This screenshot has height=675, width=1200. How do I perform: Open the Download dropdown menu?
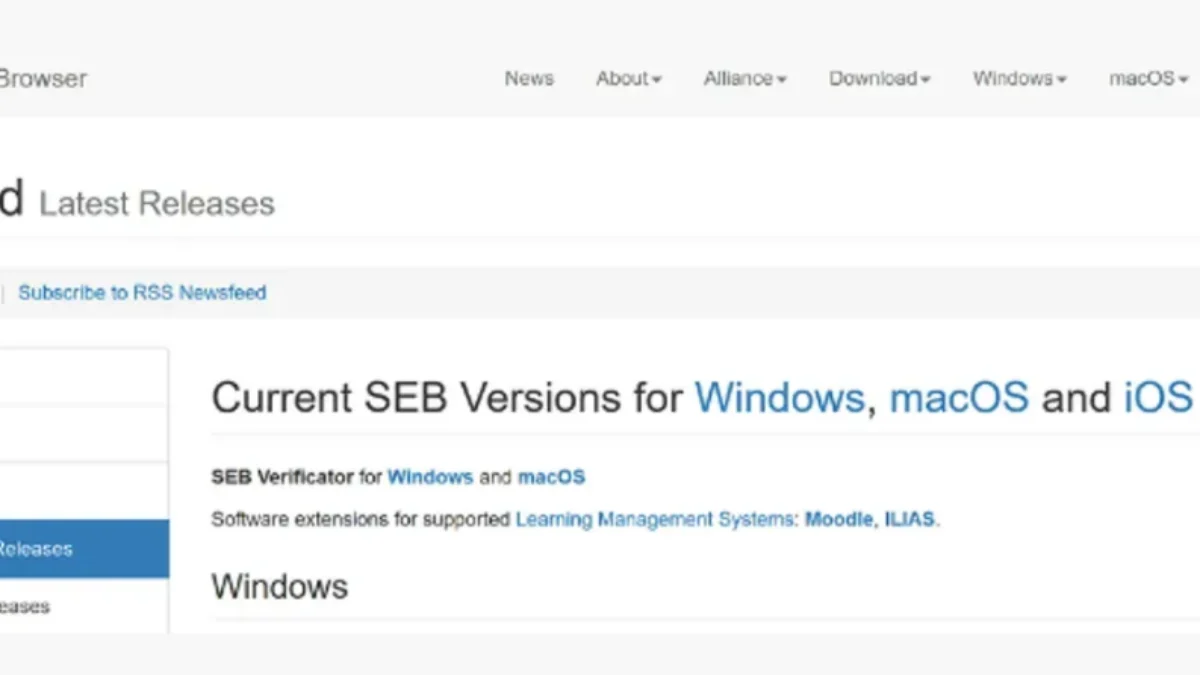(880, 78)
